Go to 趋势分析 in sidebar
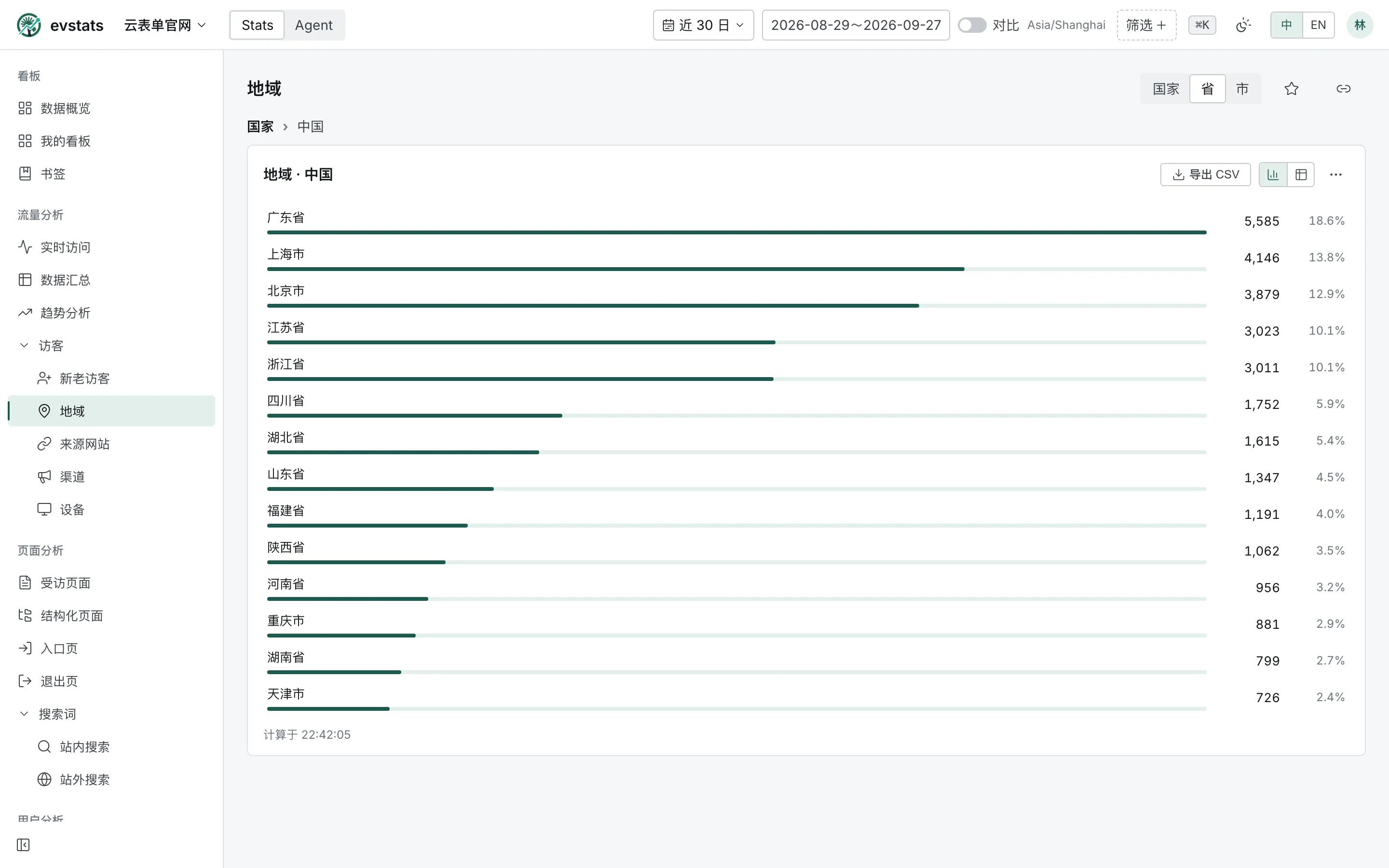1389x868 pixels. tap(111, 313)
